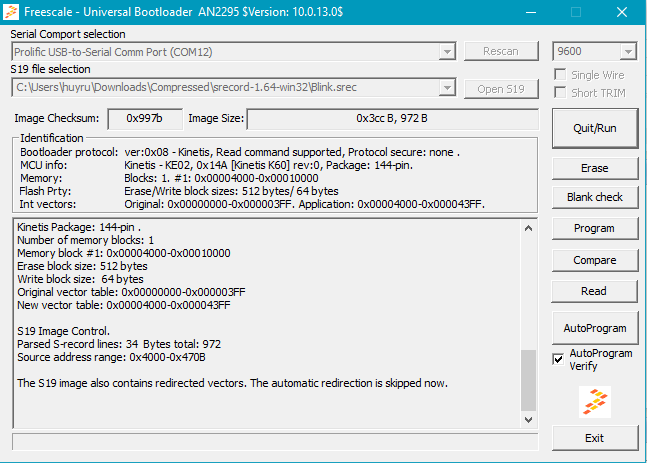Screen dimensions: 647x463
Task: Click the progress bar at the bottom
Action: 275,442
